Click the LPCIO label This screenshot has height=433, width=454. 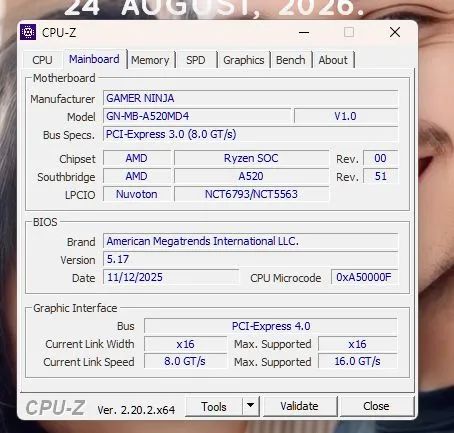click(x=80, y=195)
